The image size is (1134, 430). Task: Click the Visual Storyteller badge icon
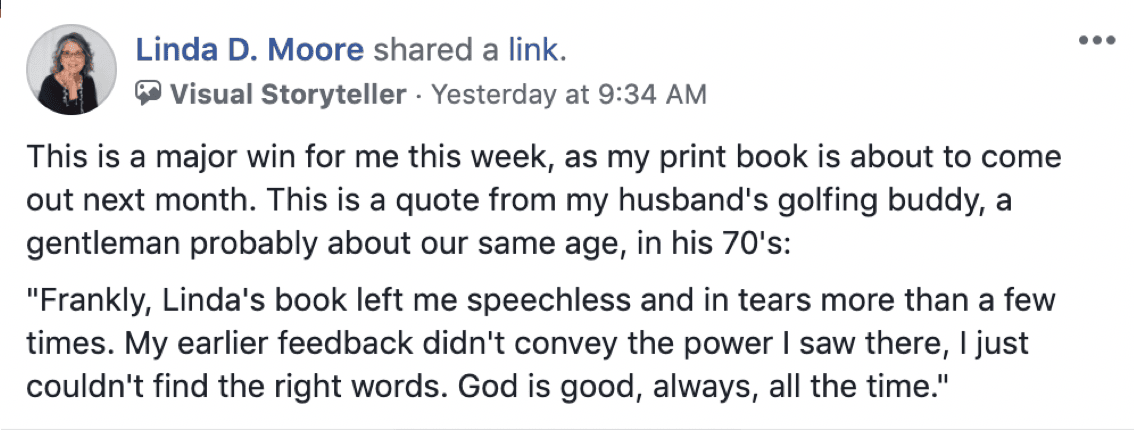(x=148, y=95)
